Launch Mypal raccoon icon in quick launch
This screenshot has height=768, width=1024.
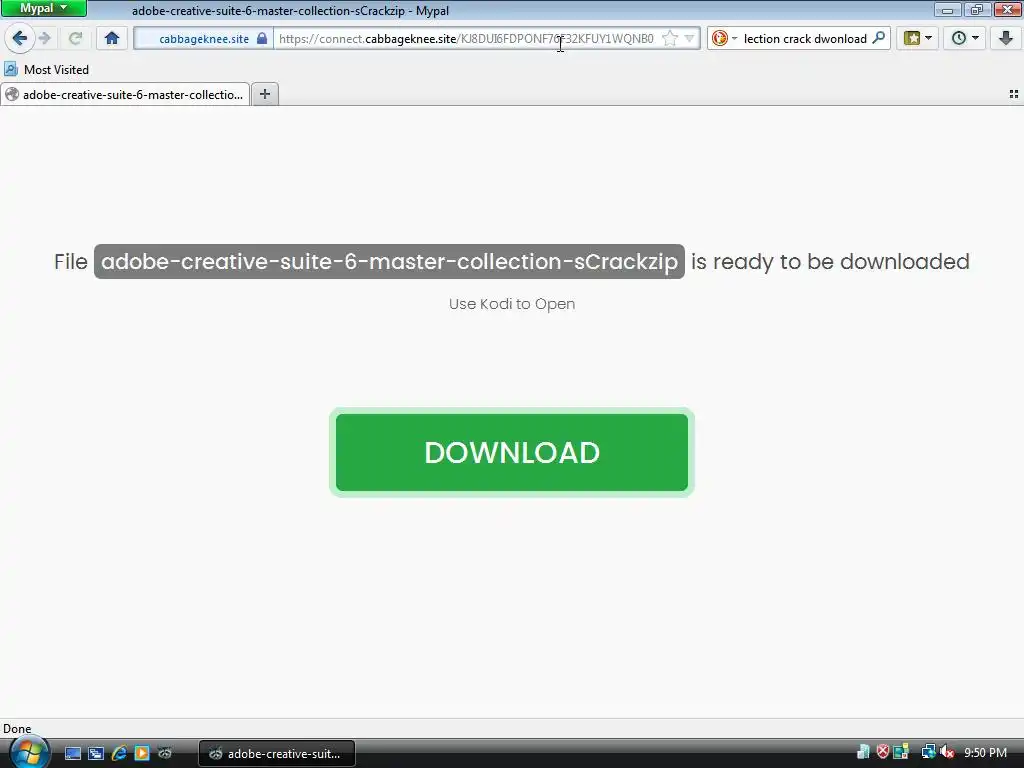[x=165, y=754]
